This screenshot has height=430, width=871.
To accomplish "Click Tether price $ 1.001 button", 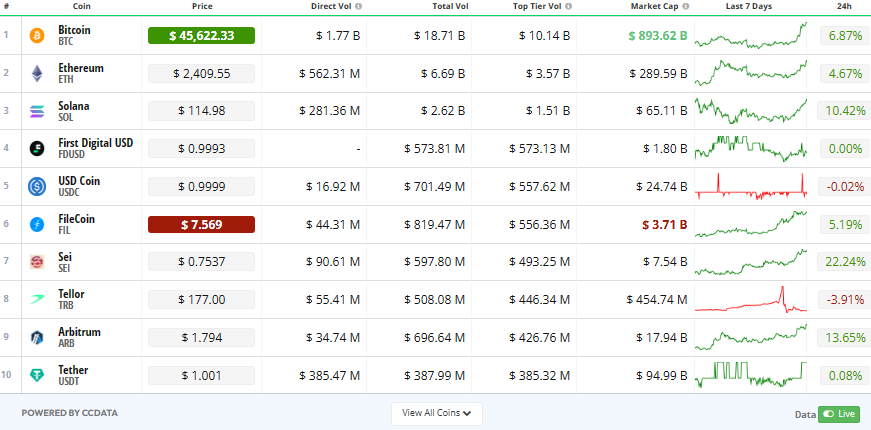I will 201,376.
